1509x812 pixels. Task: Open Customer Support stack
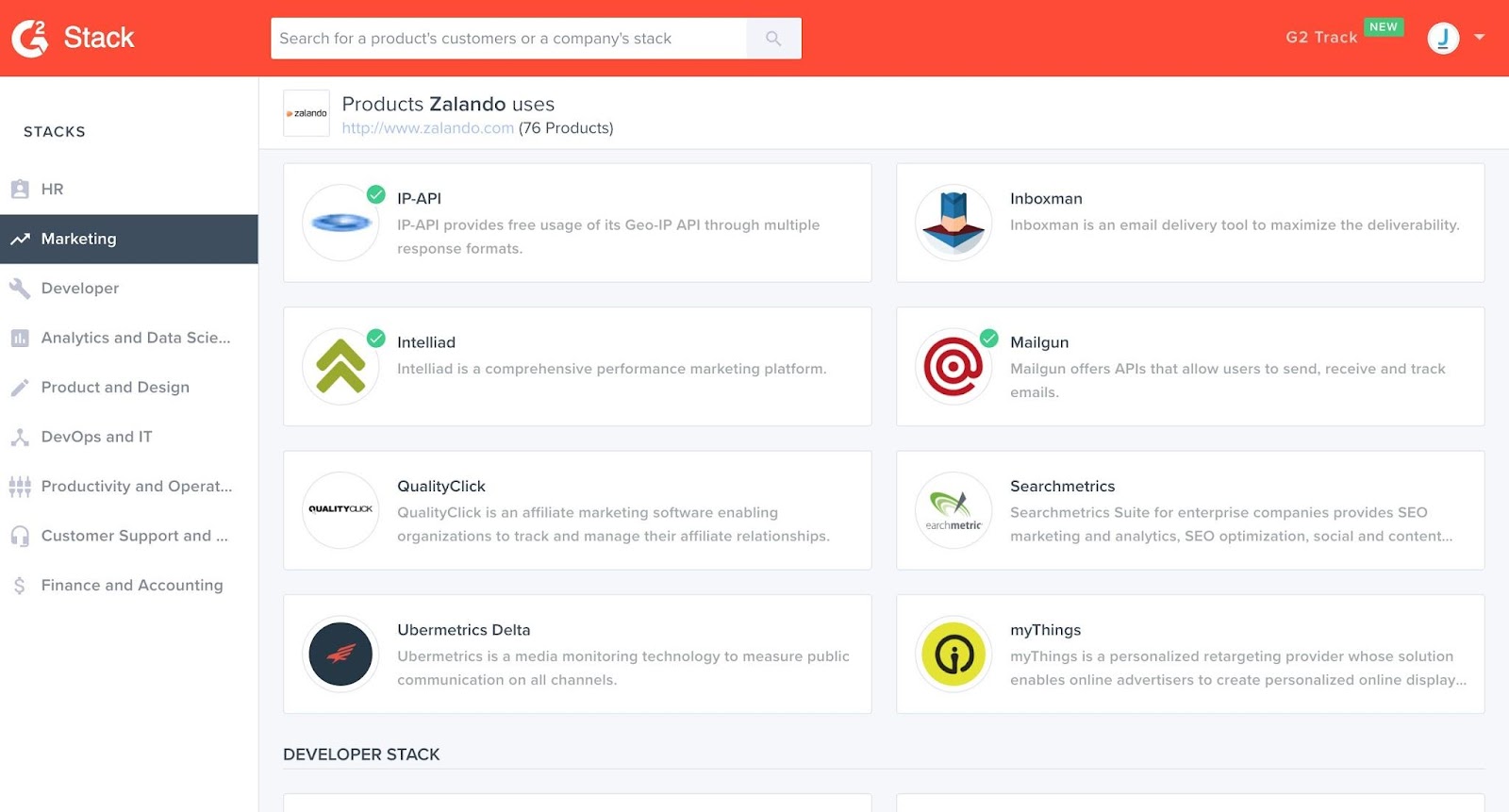click(129, 536)
